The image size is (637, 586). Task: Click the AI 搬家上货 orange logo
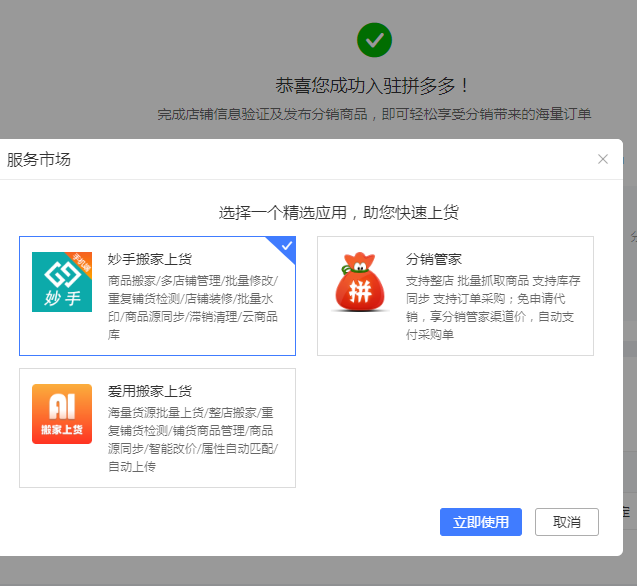[x=62, y=414]
